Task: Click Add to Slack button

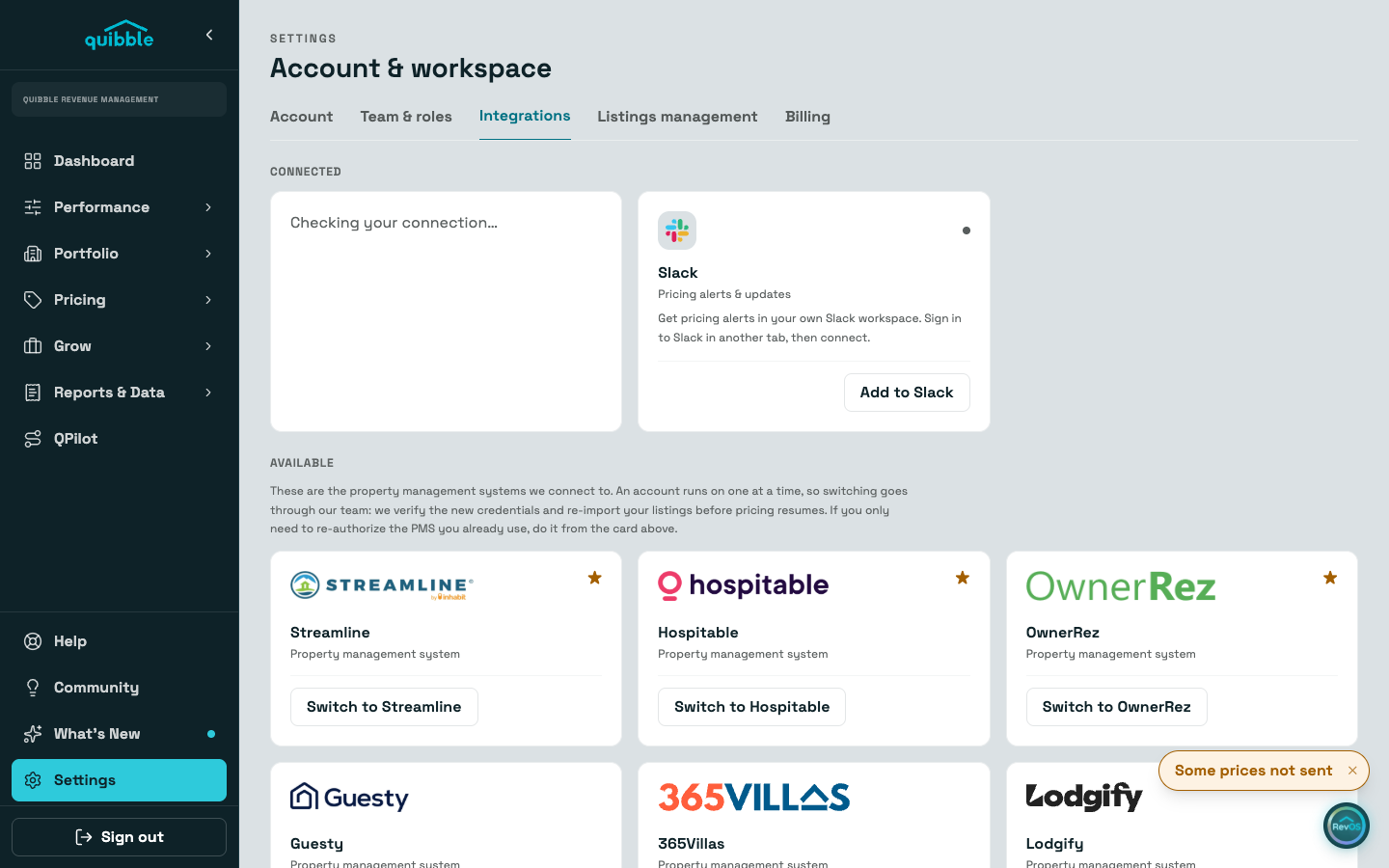Action: point(907,393)
